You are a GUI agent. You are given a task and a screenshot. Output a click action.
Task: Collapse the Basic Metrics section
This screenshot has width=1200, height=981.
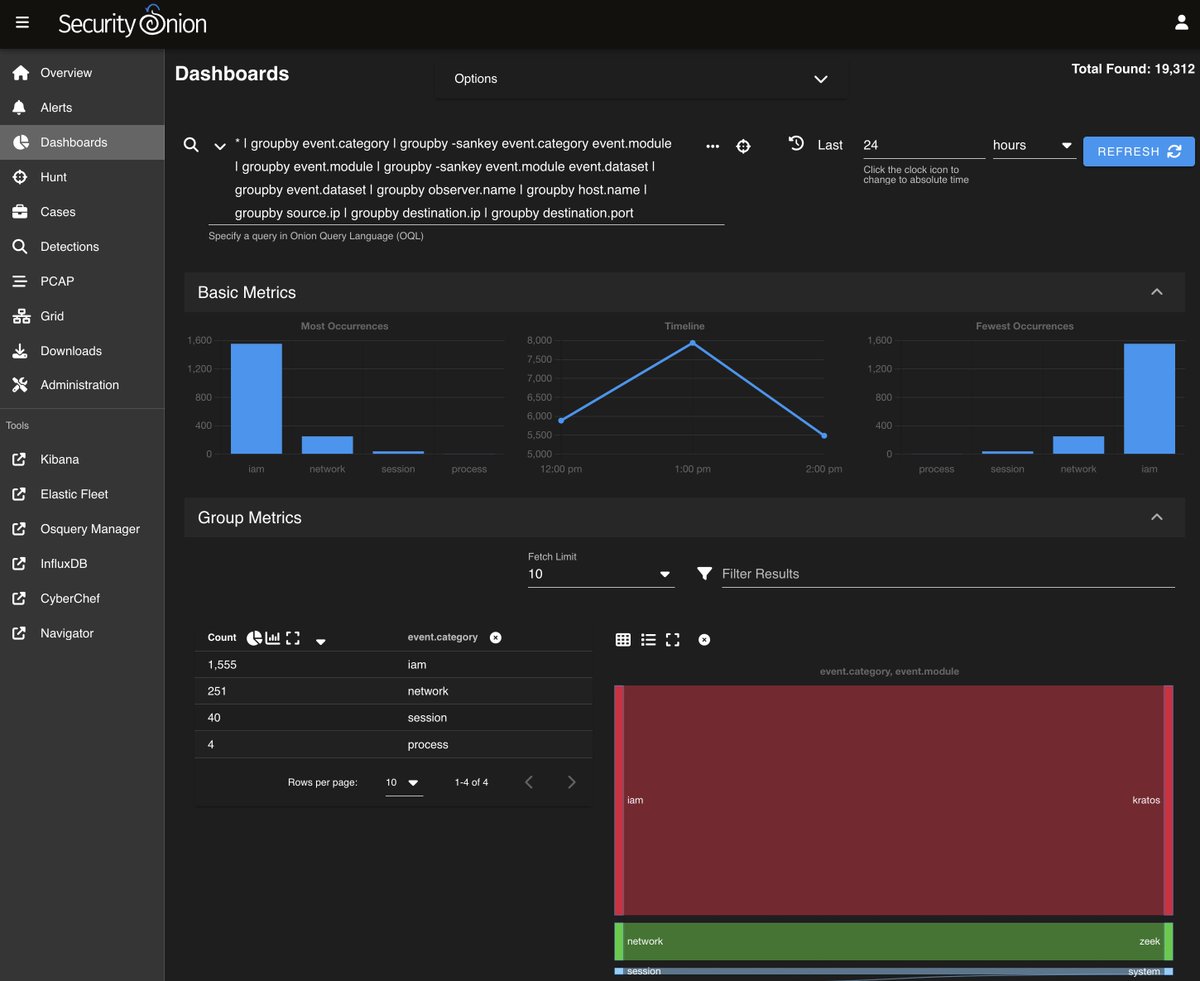pyautogui.click(x=1156, y=291)
